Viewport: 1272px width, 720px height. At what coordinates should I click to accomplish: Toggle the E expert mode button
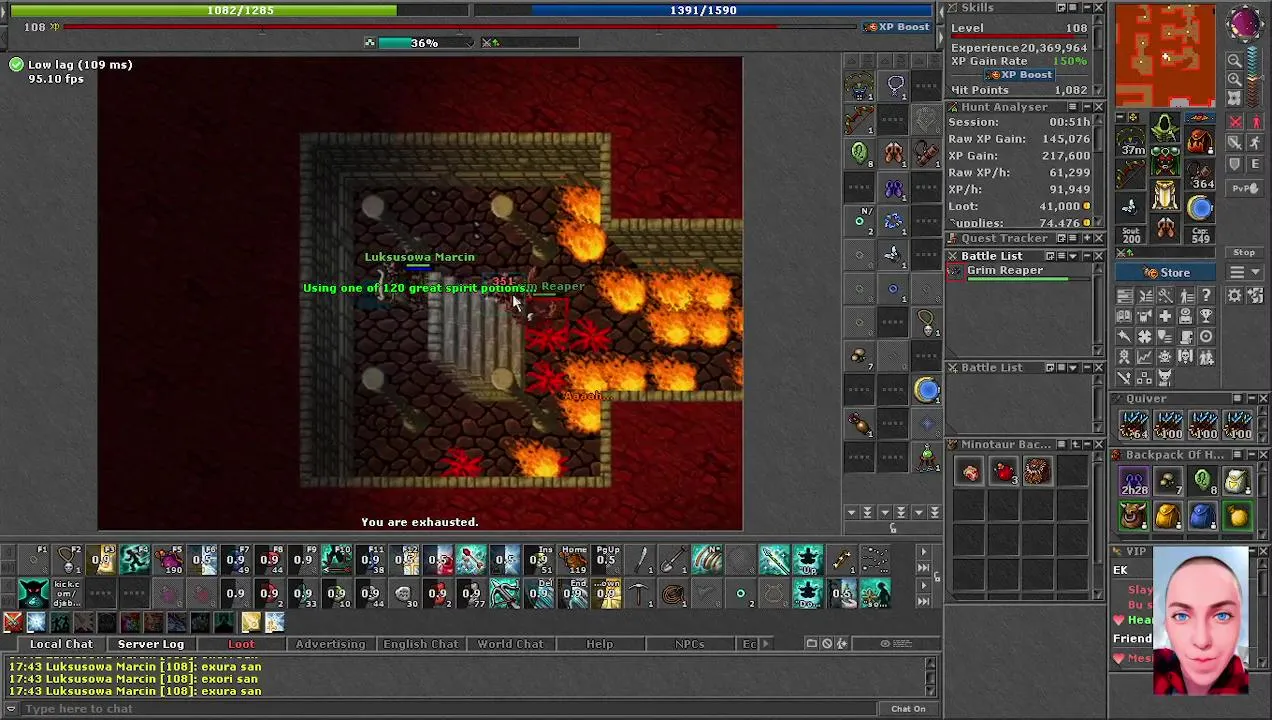[1255, 164]
